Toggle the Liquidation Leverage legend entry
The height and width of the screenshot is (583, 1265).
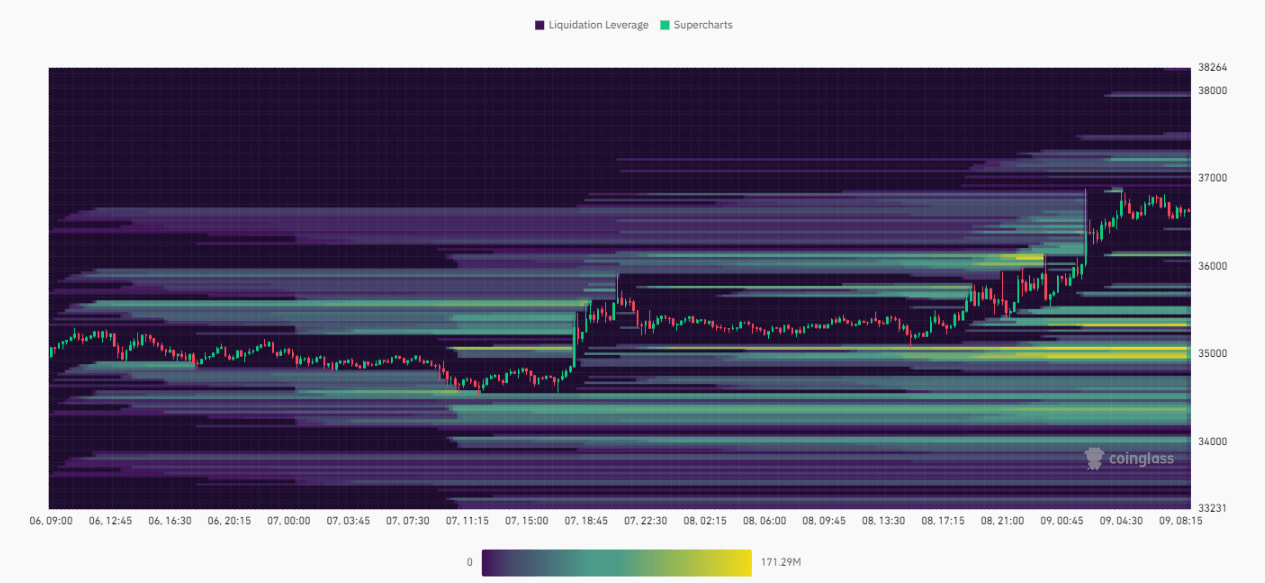pyautogui.click(x=598, y=25)
